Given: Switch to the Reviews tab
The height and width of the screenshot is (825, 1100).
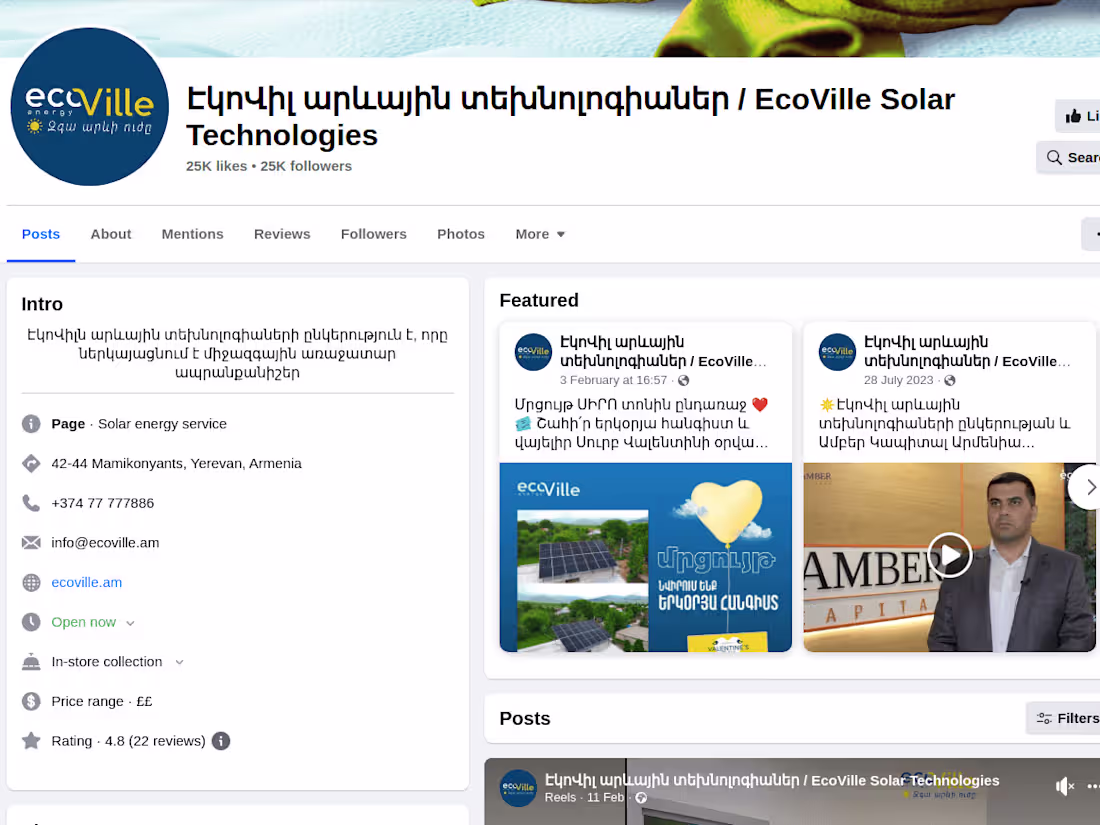Looking at the screenshot, I should click(282, 234).
